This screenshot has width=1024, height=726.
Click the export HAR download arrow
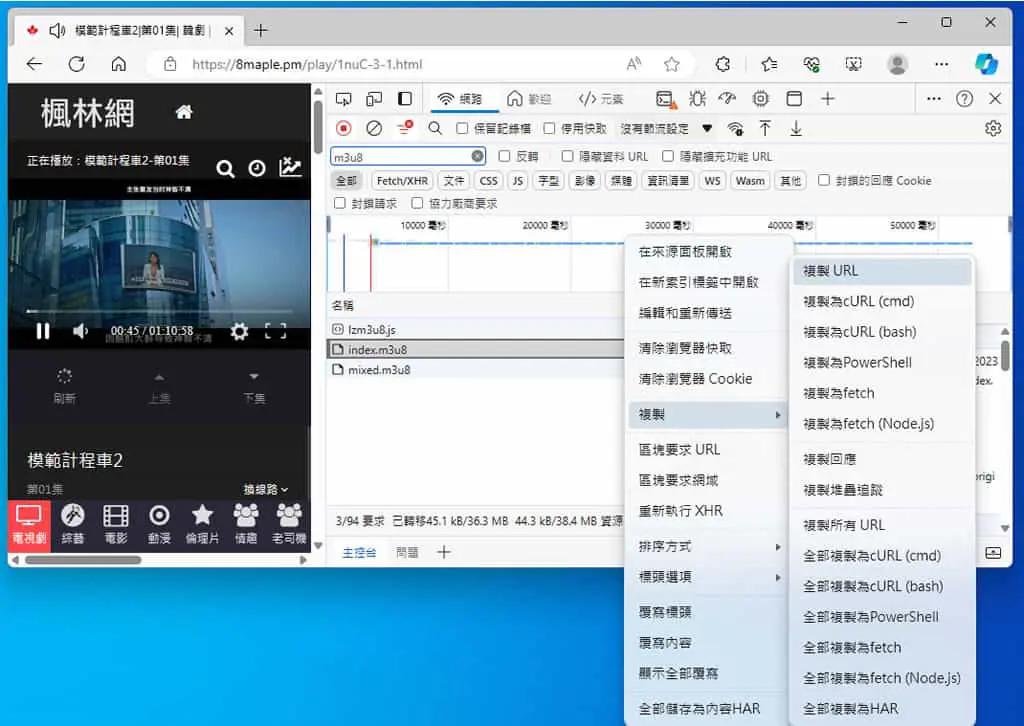(795, 129)
